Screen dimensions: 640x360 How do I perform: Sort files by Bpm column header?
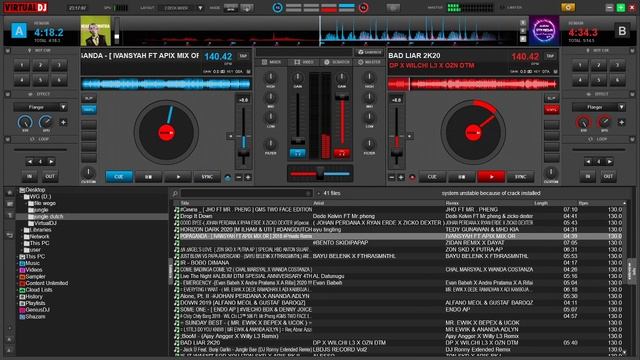tap(583, 203)
